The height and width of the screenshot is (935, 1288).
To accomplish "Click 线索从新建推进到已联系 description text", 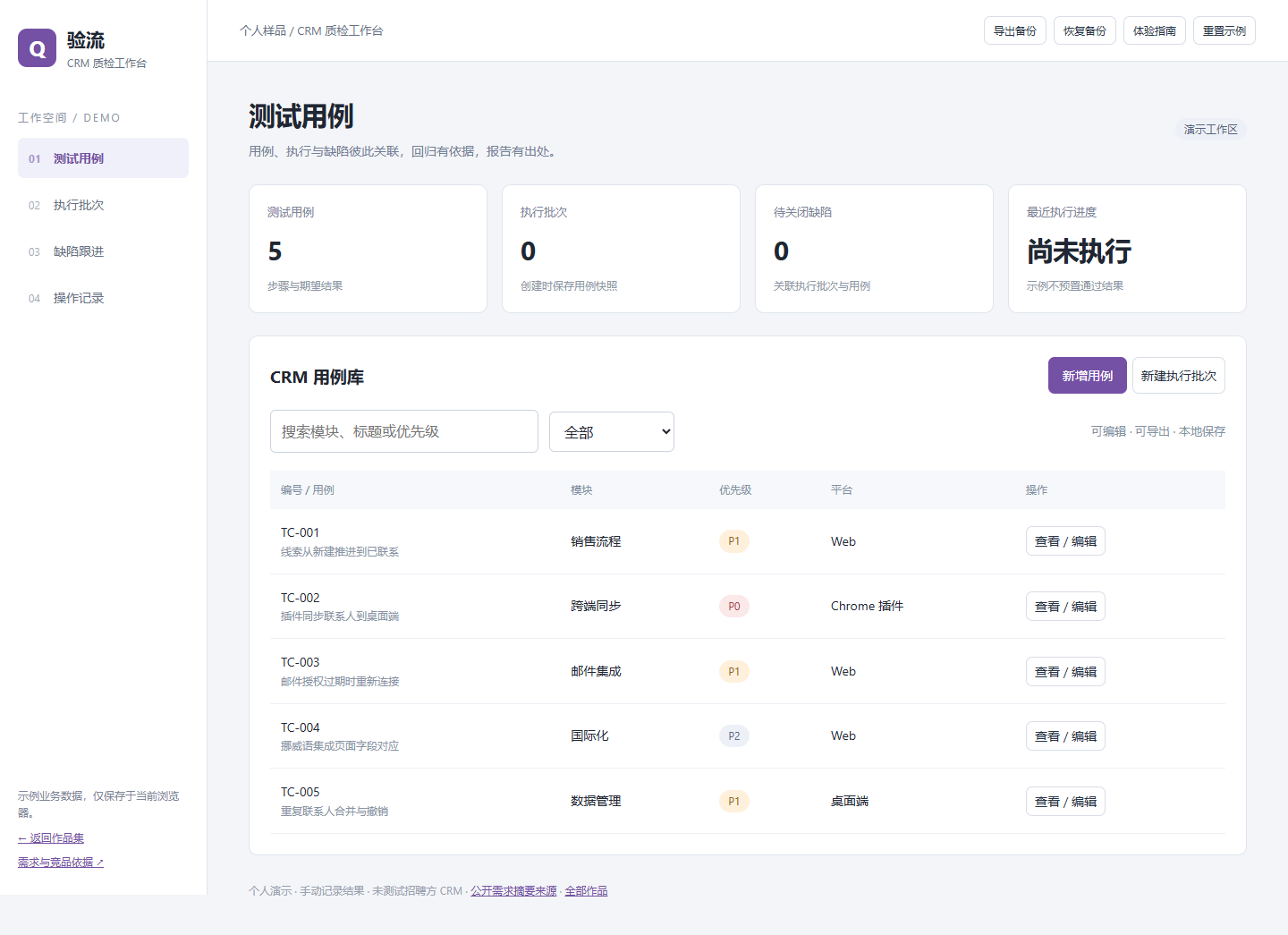I will (340, 552).
